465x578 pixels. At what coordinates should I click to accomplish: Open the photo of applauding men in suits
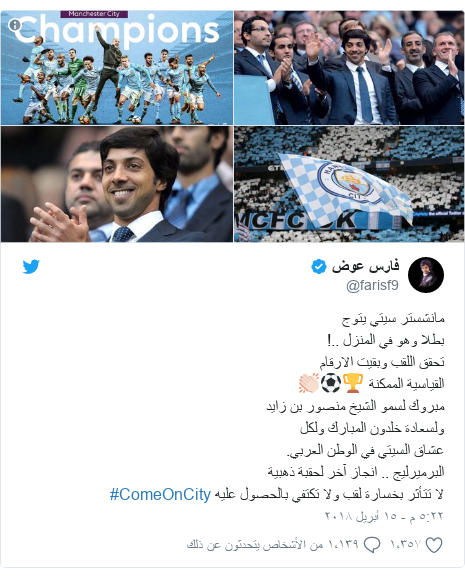349,68
